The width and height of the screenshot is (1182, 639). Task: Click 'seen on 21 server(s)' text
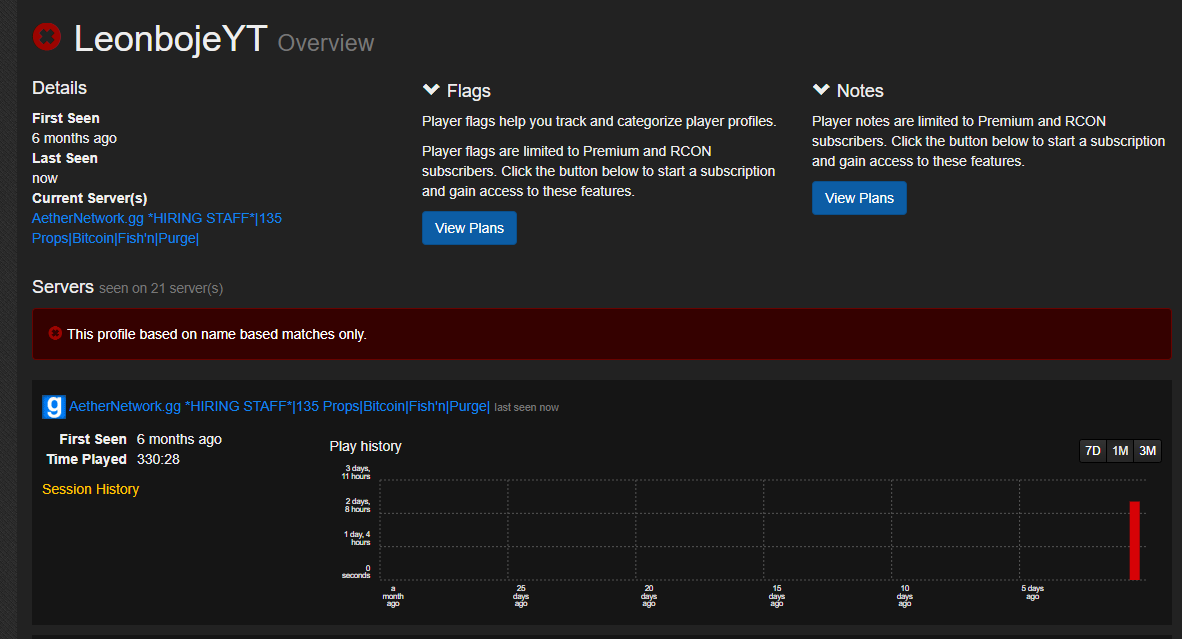coord(161,289)
